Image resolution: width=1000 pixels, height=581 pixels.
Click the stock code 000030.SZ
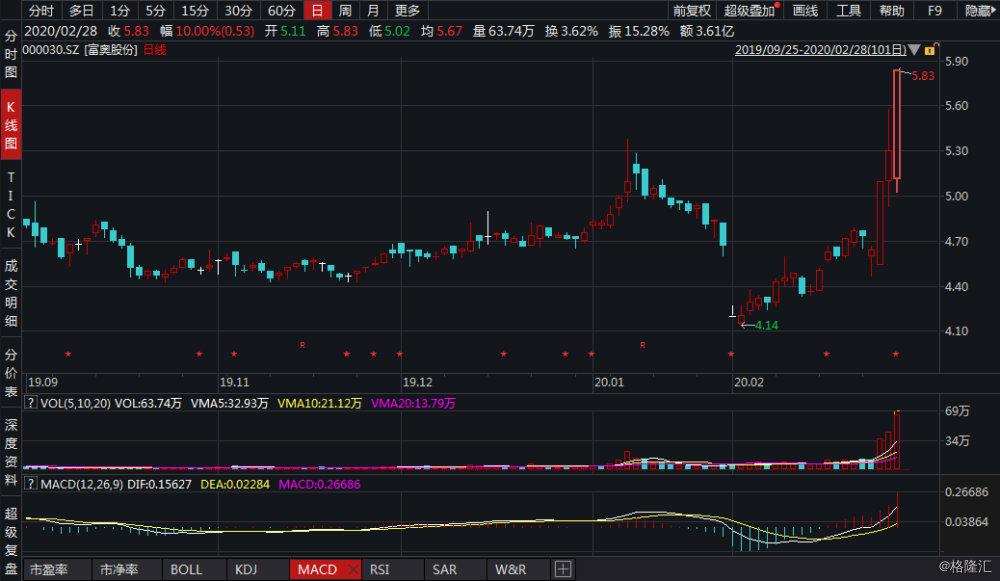pyautogui.click(x=52, y=50)
